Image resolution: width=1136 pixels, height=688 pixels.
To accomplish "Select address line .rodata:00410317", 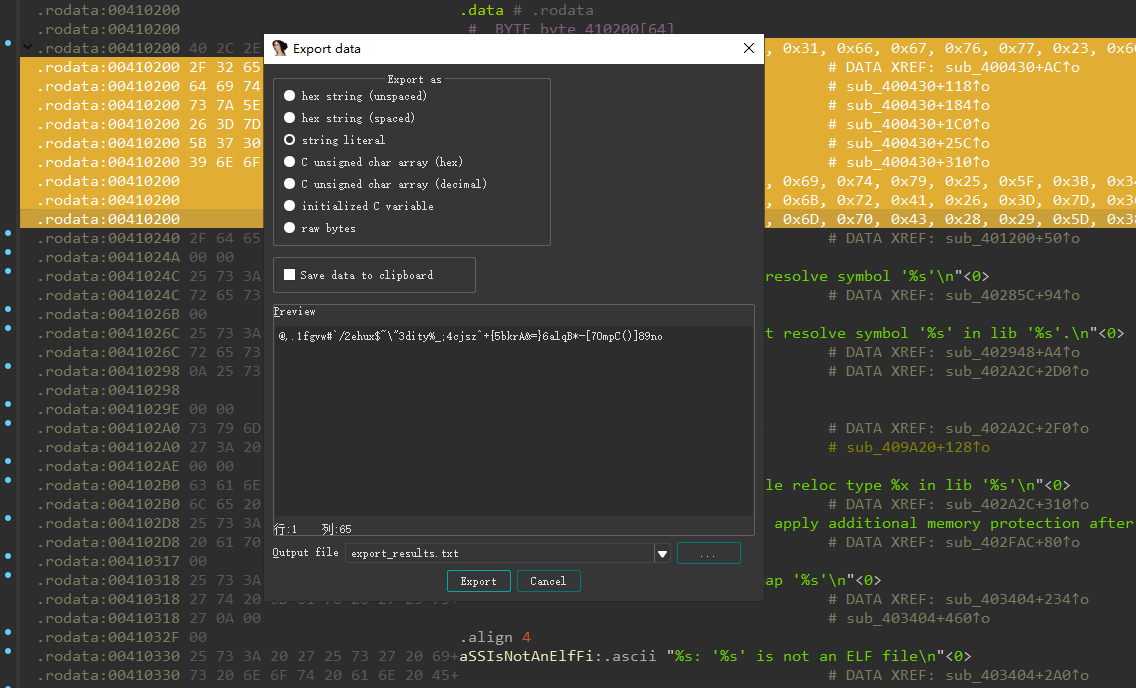I will coord(109,561).
